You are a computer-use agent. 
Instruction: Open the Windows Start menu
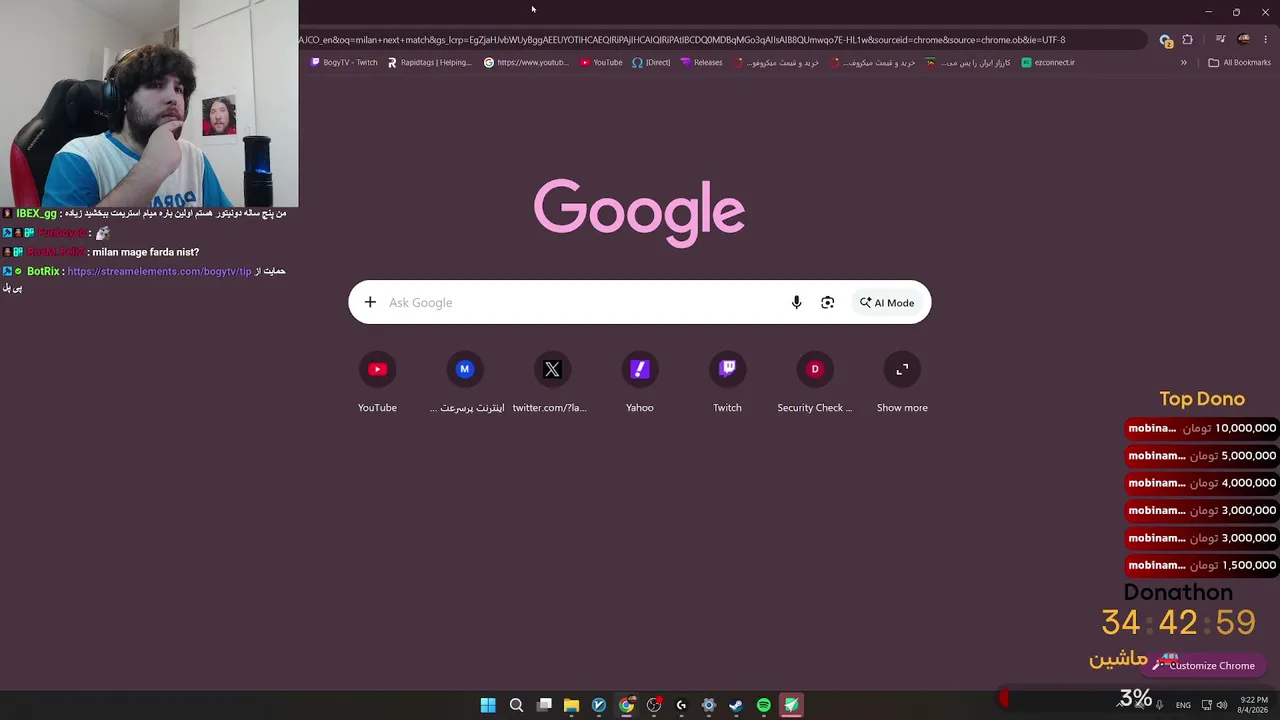pos(488,705)
